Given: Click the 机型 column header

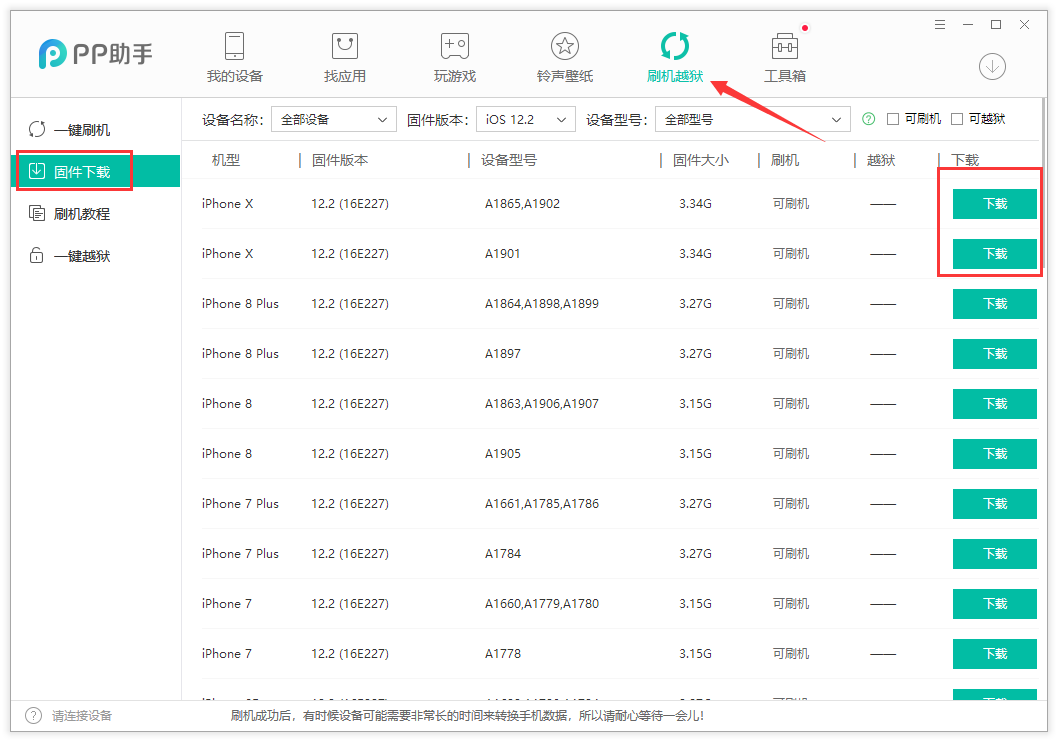Looking at the screenshot, I should (226, 160).
